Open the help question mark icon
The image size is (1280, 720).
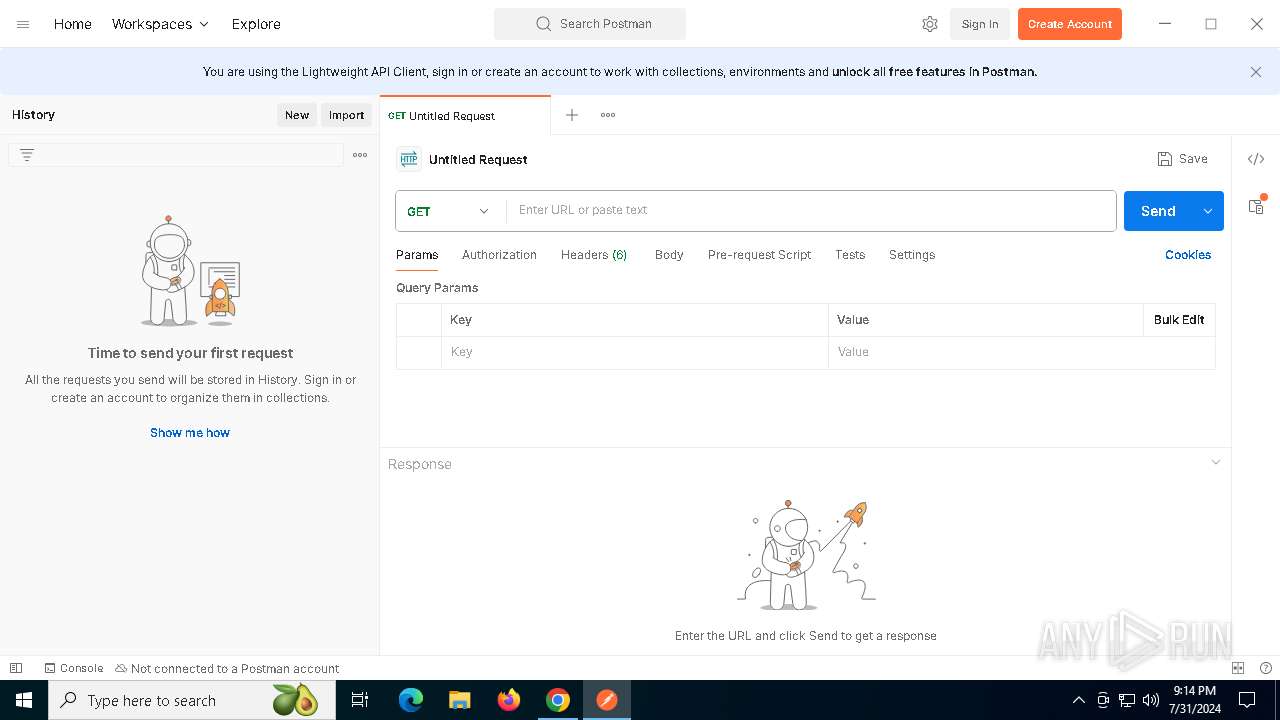point(1266,668)
